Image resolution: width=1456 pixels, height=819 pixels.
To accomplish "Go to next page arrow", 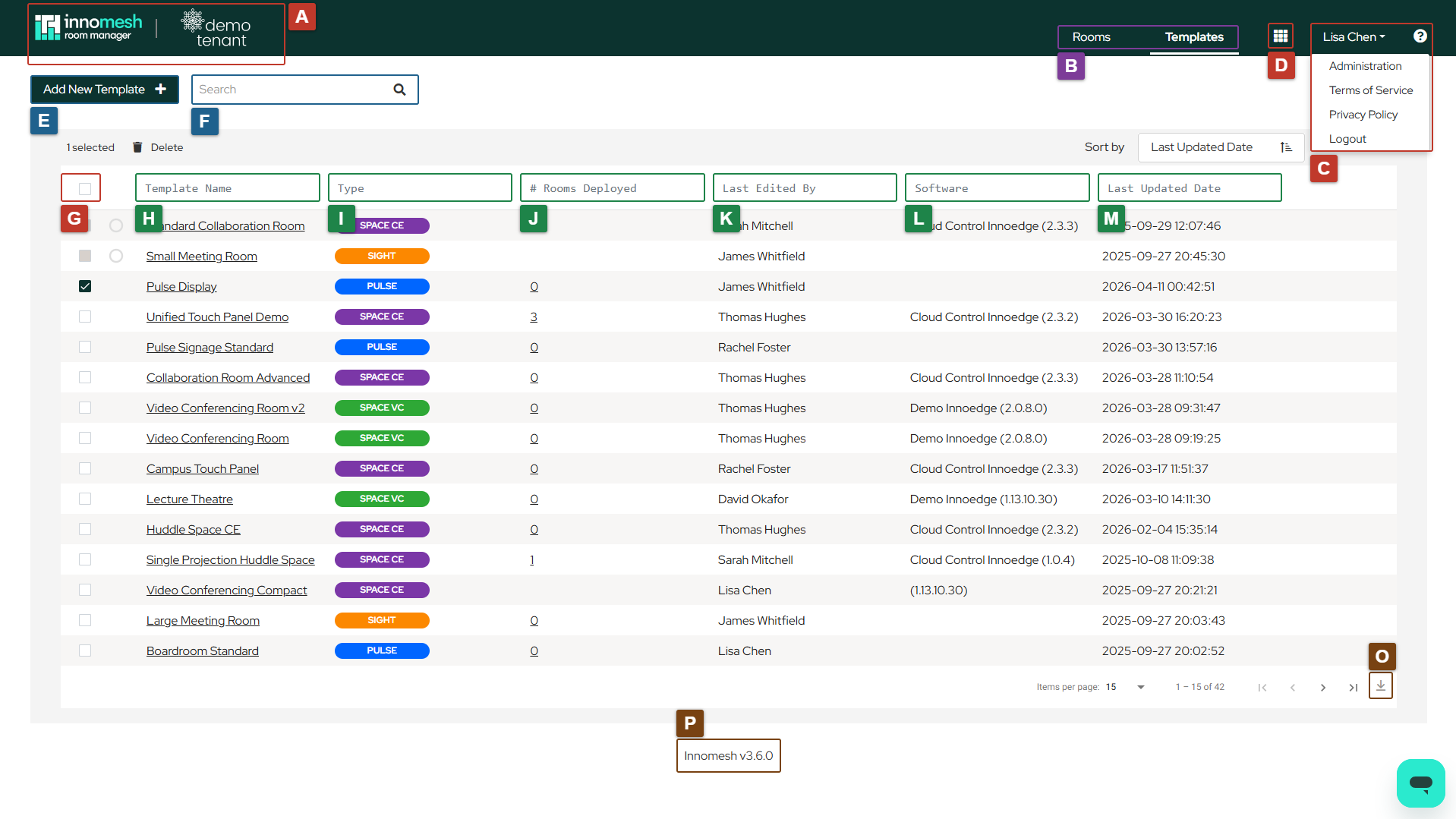I will pos(1323,687).
